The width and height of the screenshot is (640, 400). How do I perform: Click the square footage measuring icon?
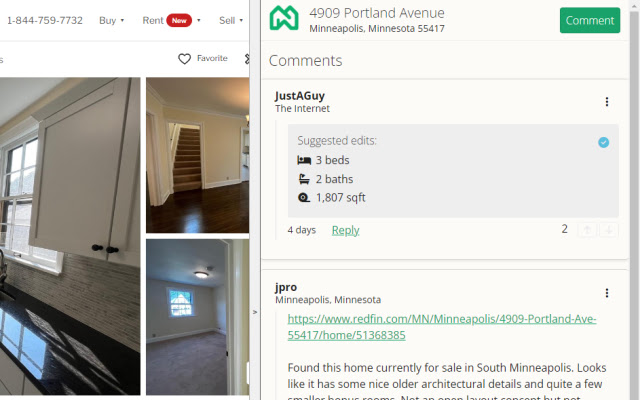point(304,198)
